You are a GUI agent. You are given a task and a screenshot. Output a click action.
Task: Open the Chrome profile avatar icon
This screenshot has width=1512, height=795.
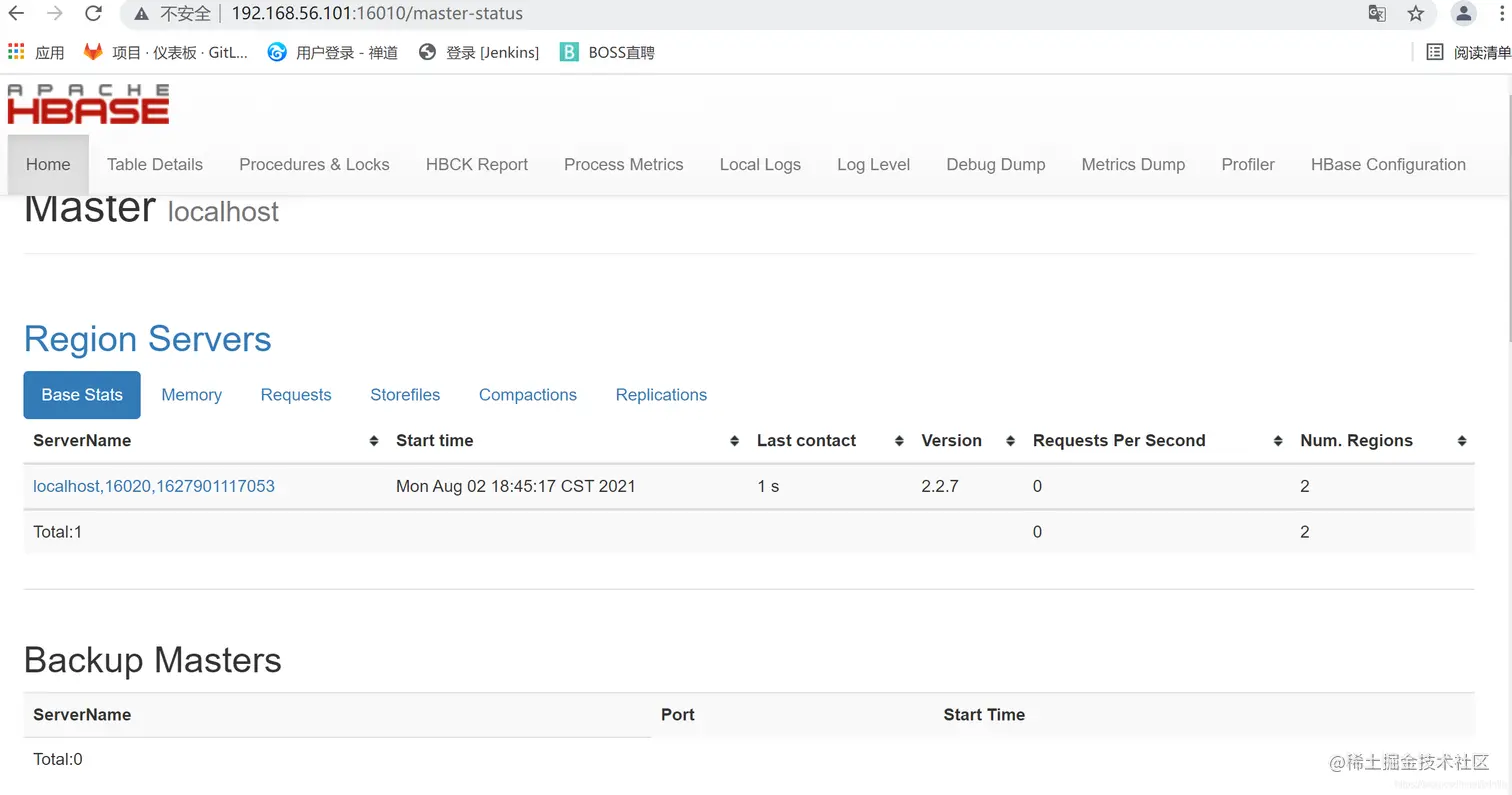1463,14
